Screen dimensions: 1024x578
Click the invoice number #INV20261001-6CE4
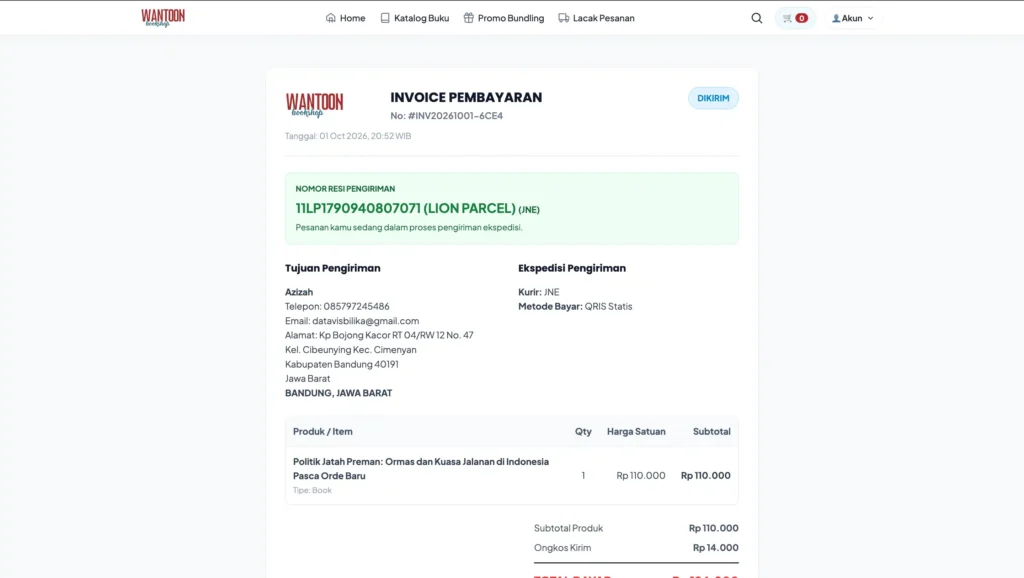[x=455, y=116]
